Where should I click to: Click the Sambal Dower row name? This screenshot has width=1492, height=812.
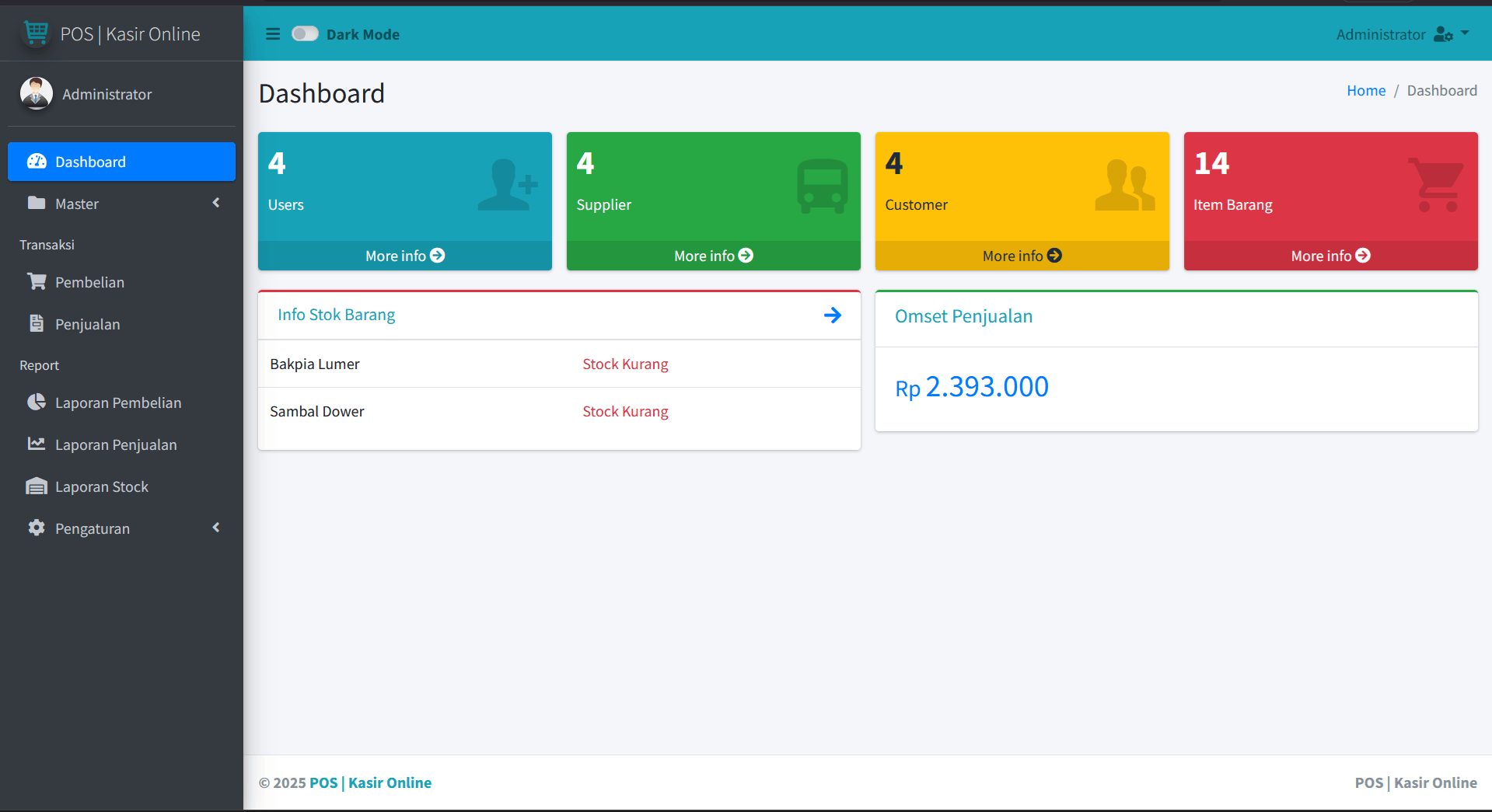317,411
